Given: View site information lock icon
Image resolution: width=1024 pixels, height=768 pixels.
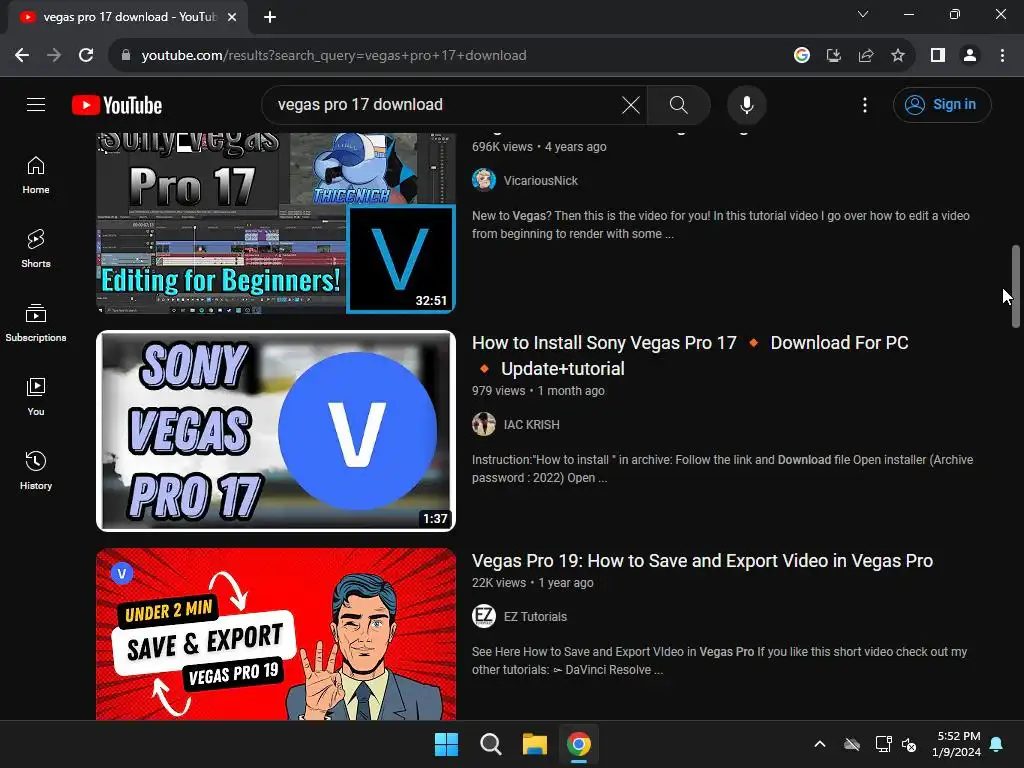Looking at the screenshot, I should point(126,55).
